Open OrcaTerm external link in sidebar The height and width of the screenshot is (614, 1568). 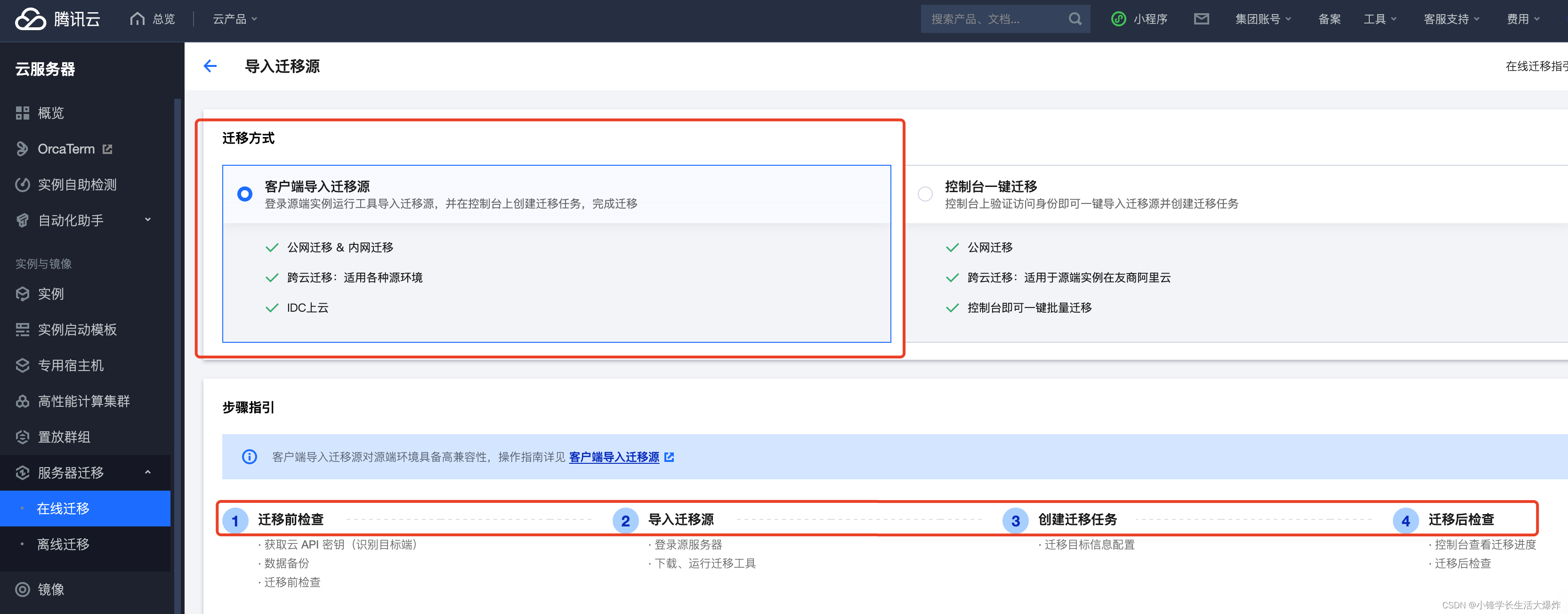click(x=66, y=149)
